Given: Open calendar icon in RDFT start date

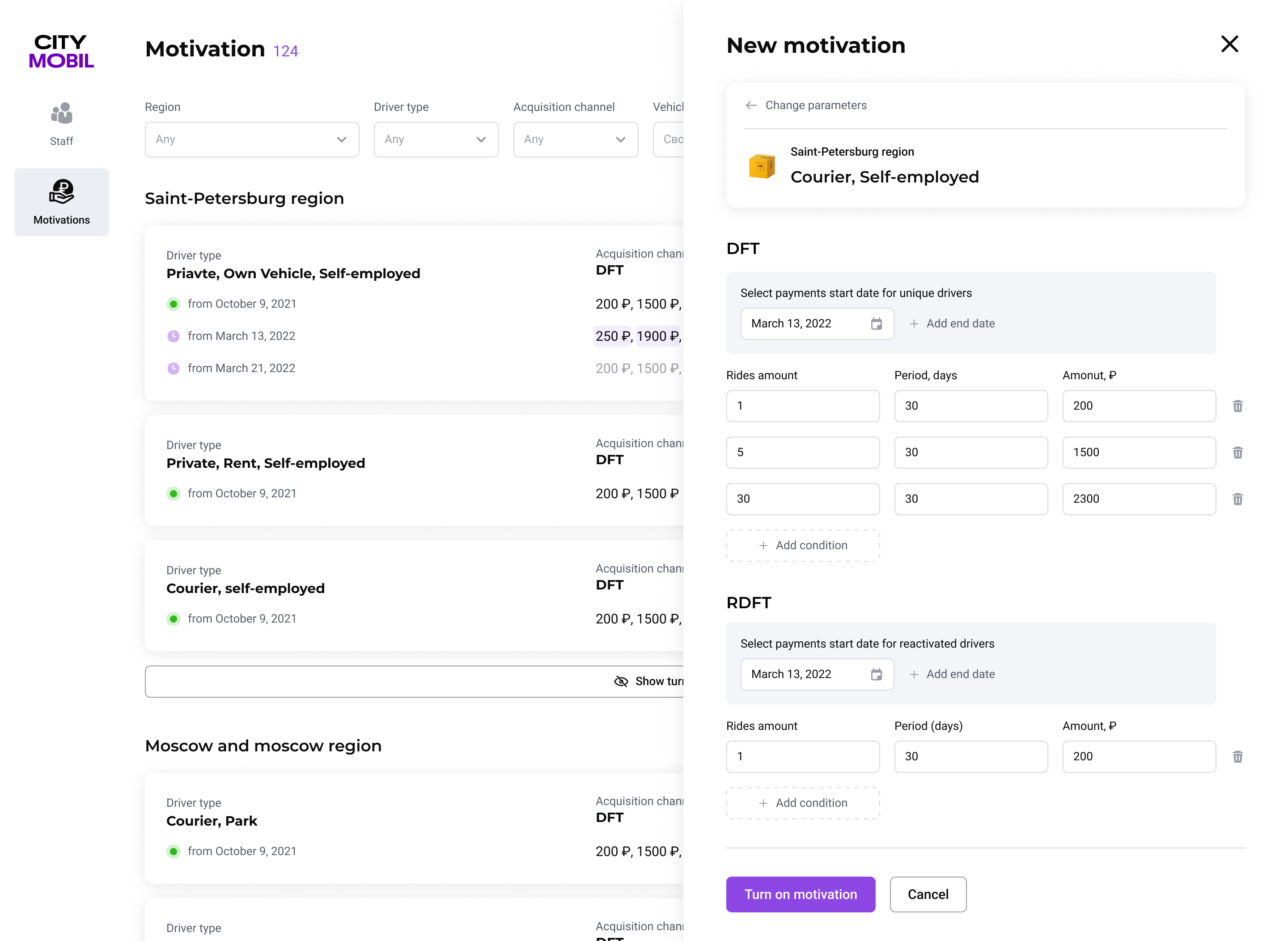Looking at the screenshot, I should tap(876, 674).
